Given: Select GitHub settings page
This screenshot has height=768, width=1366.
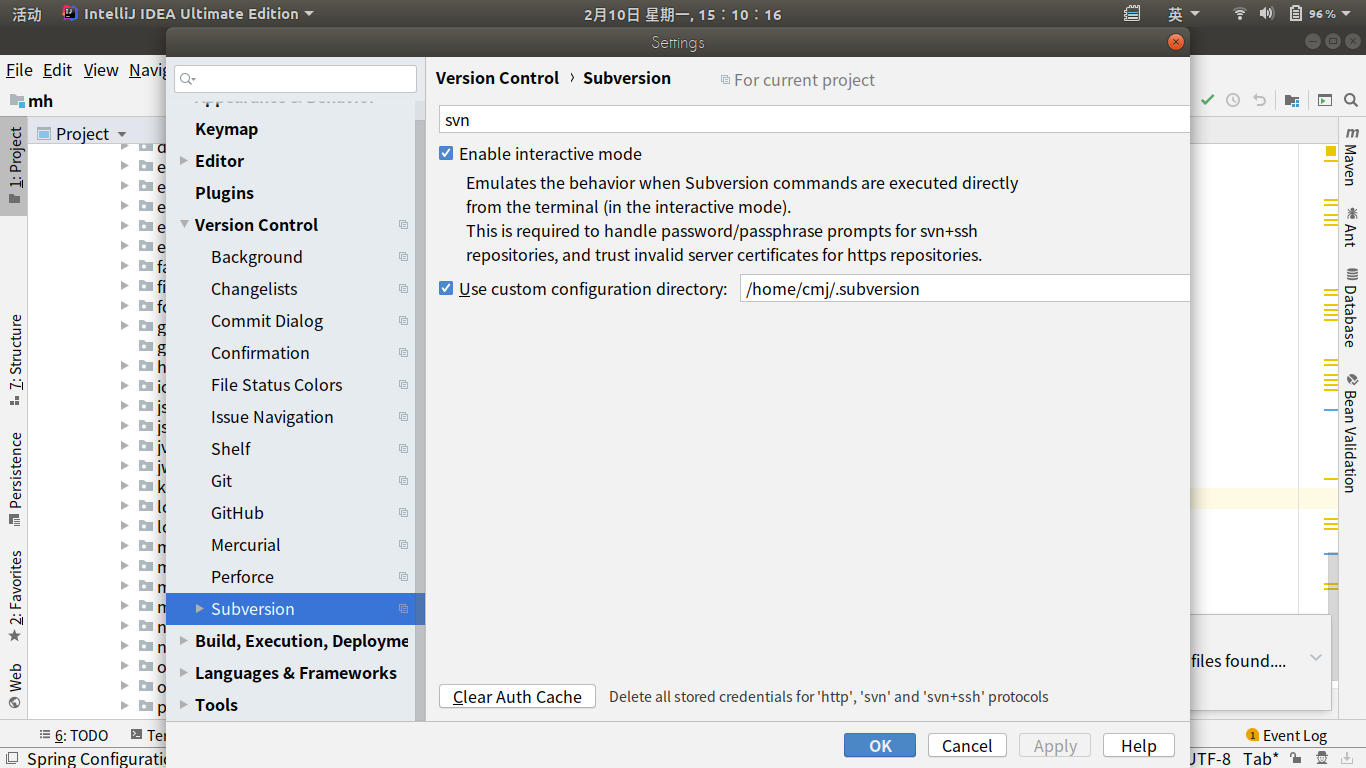Looking at the screenshot, I should [x=237, y=513].
